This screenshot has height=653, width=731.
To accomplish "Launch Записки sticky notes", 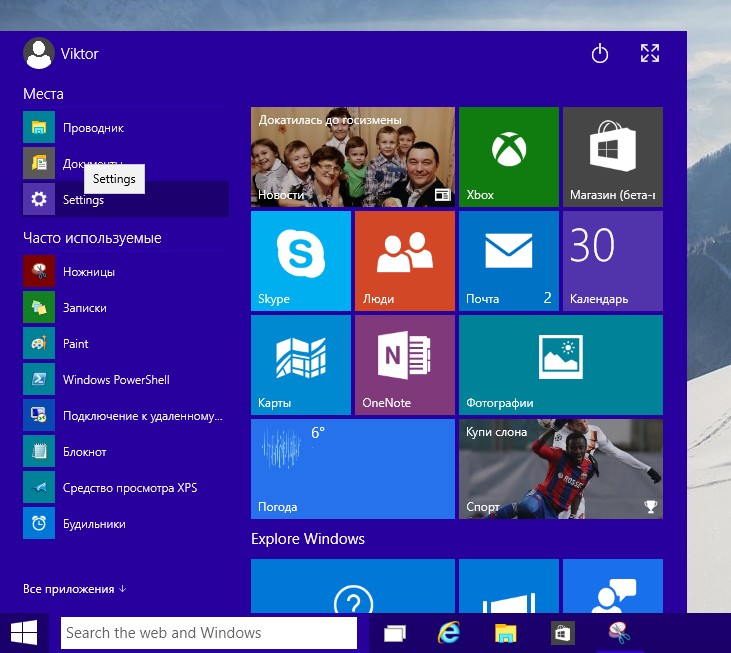I will [125, 307].
